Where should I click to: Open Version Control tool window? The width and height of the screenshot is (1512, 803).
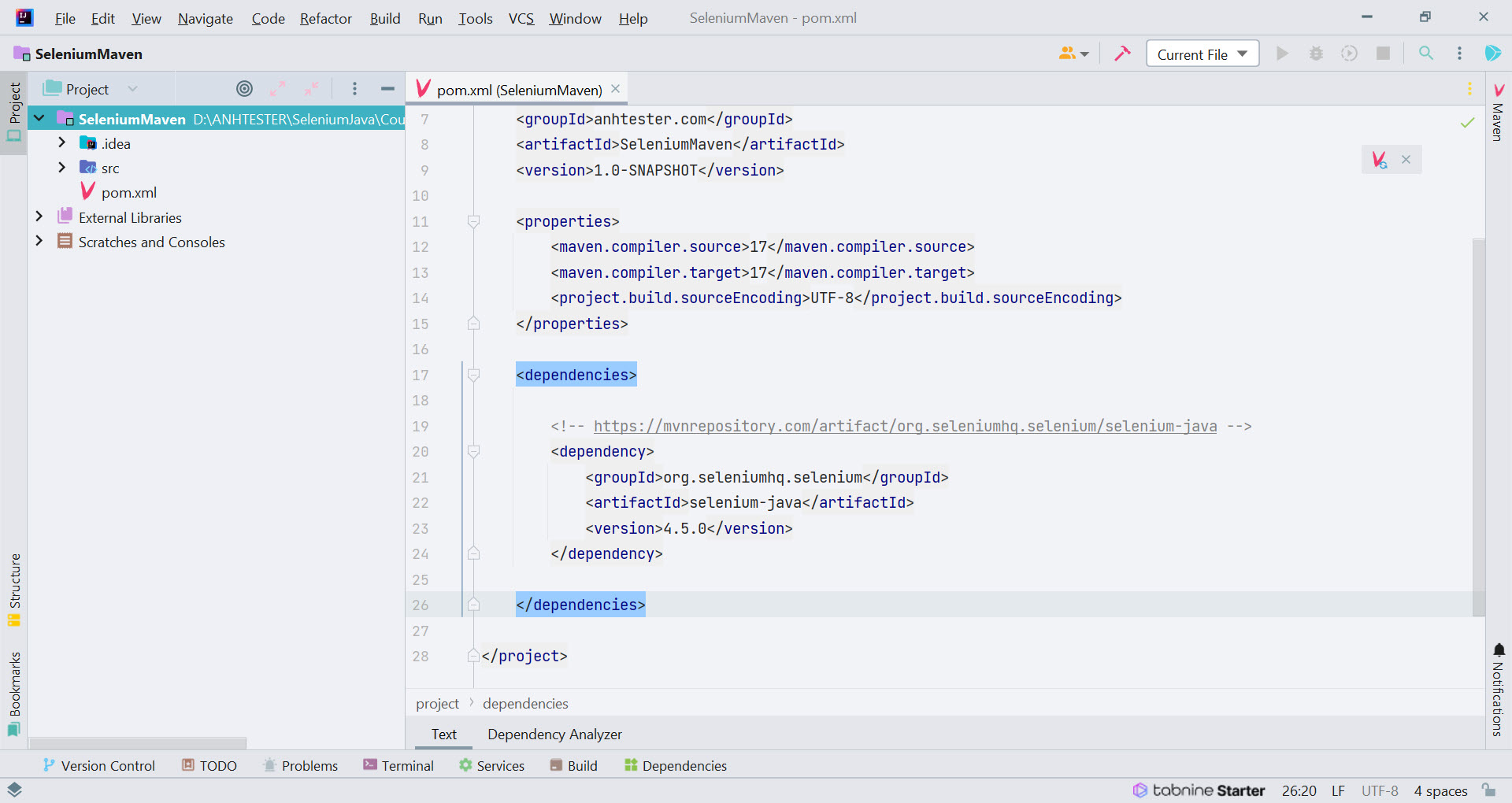(x=99, y=765)
